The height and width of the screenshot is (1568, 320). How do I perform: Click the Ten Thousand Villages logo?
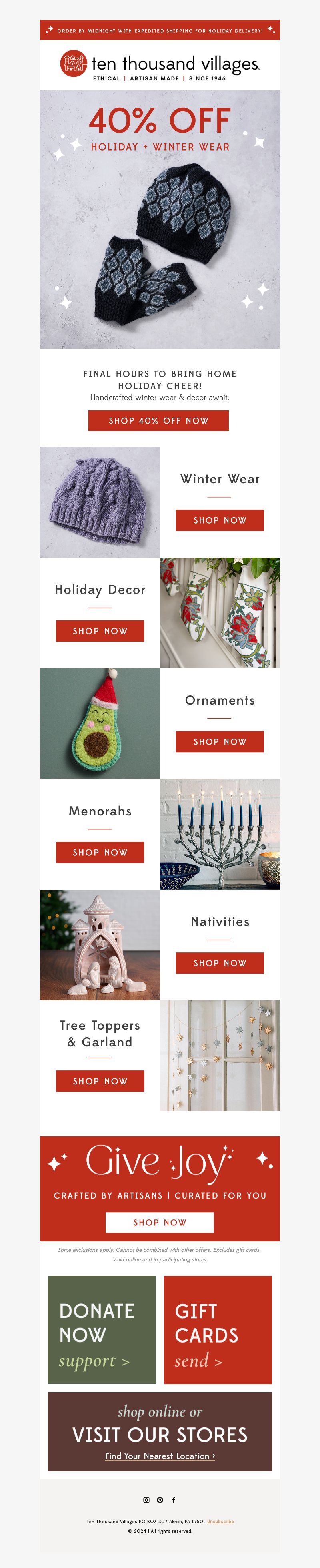[160, 65]
